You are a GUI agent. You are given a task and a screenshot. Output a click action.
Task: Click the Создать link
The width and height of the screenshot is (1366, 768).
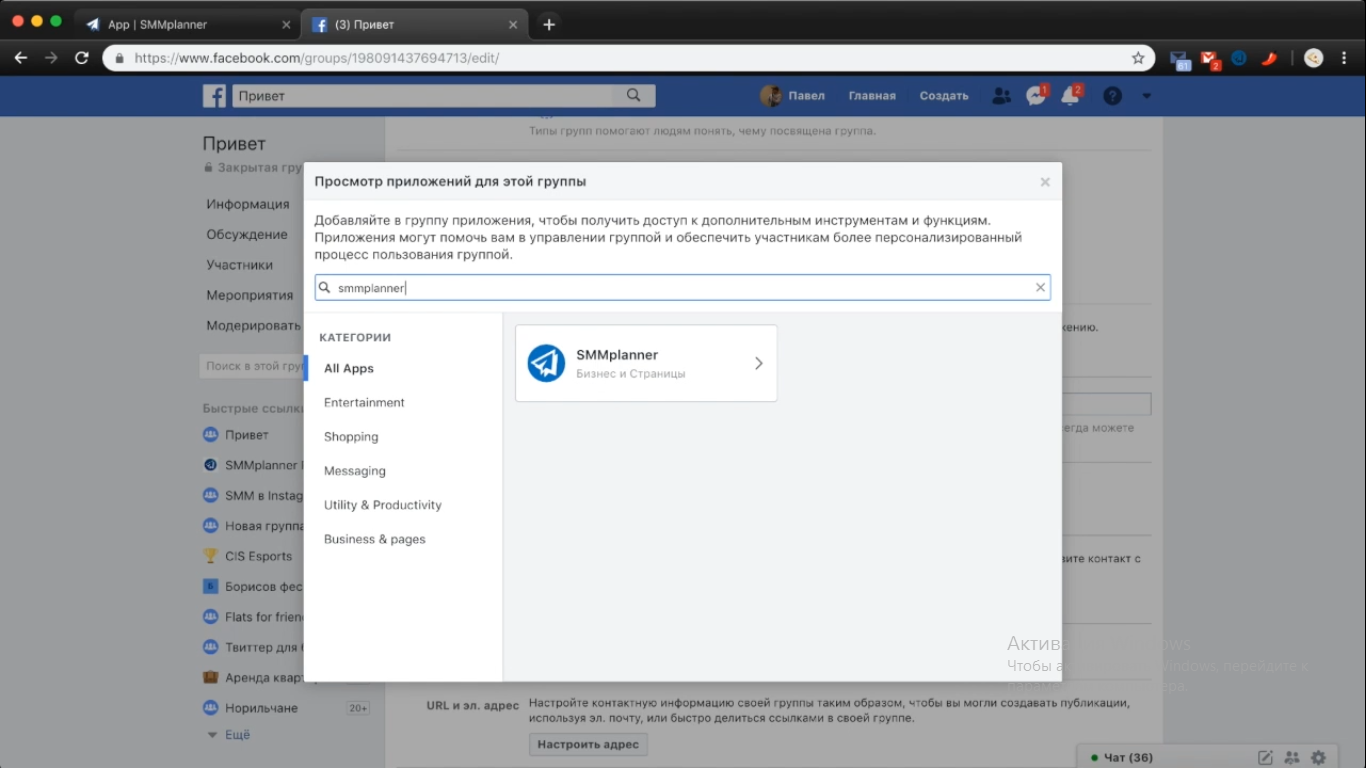(944, 96)
